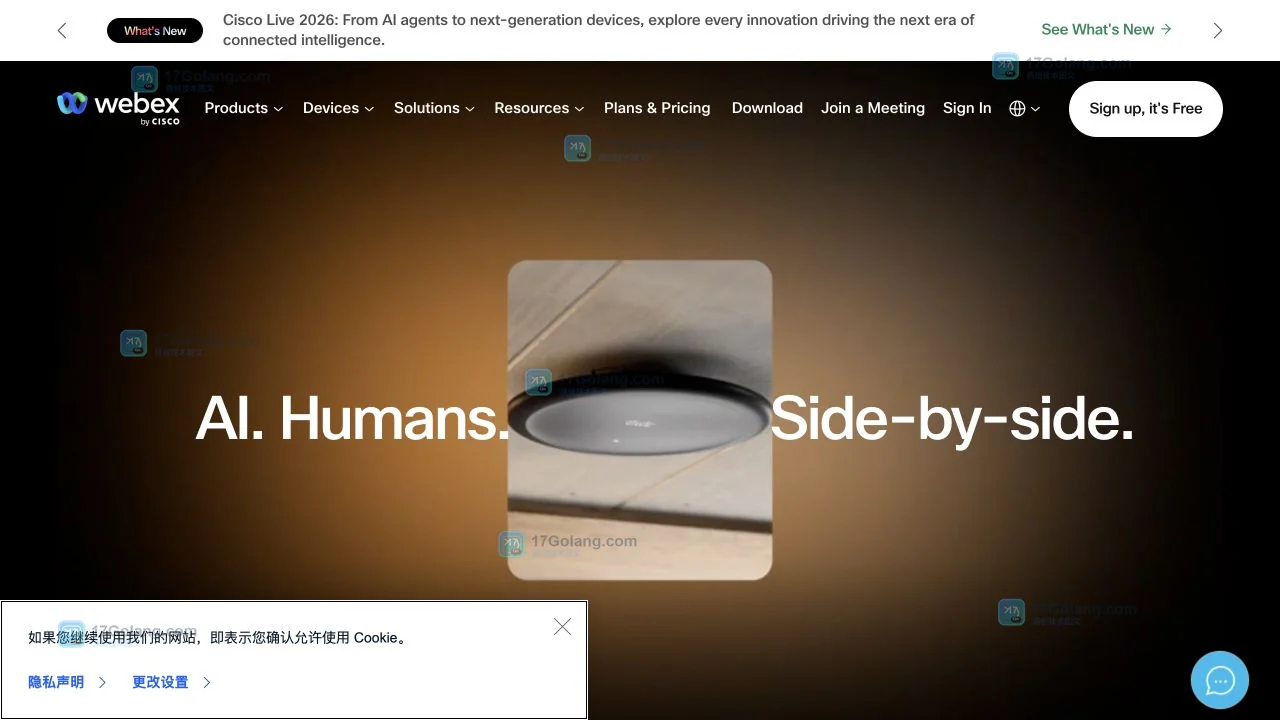This screenshot has width=1280, height=720.
Task: Expand the Devices menu
Action: [338, 108]
